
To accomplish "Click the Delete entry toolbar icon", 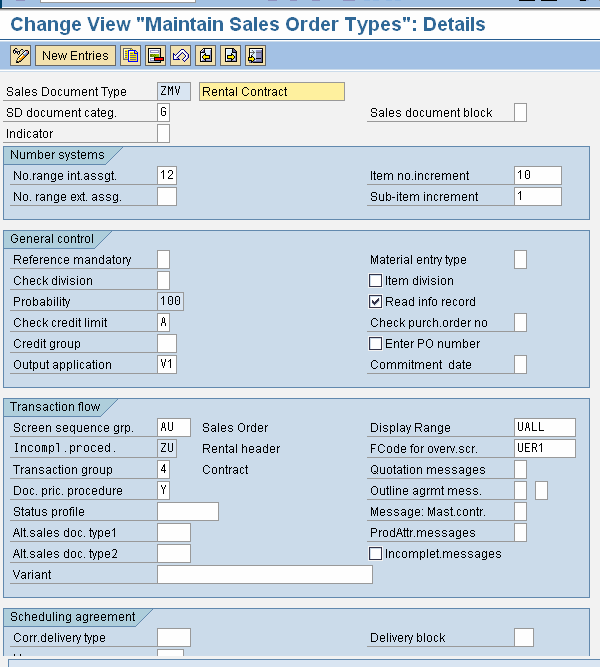I will pyautogui.click(x=155, y=56).
